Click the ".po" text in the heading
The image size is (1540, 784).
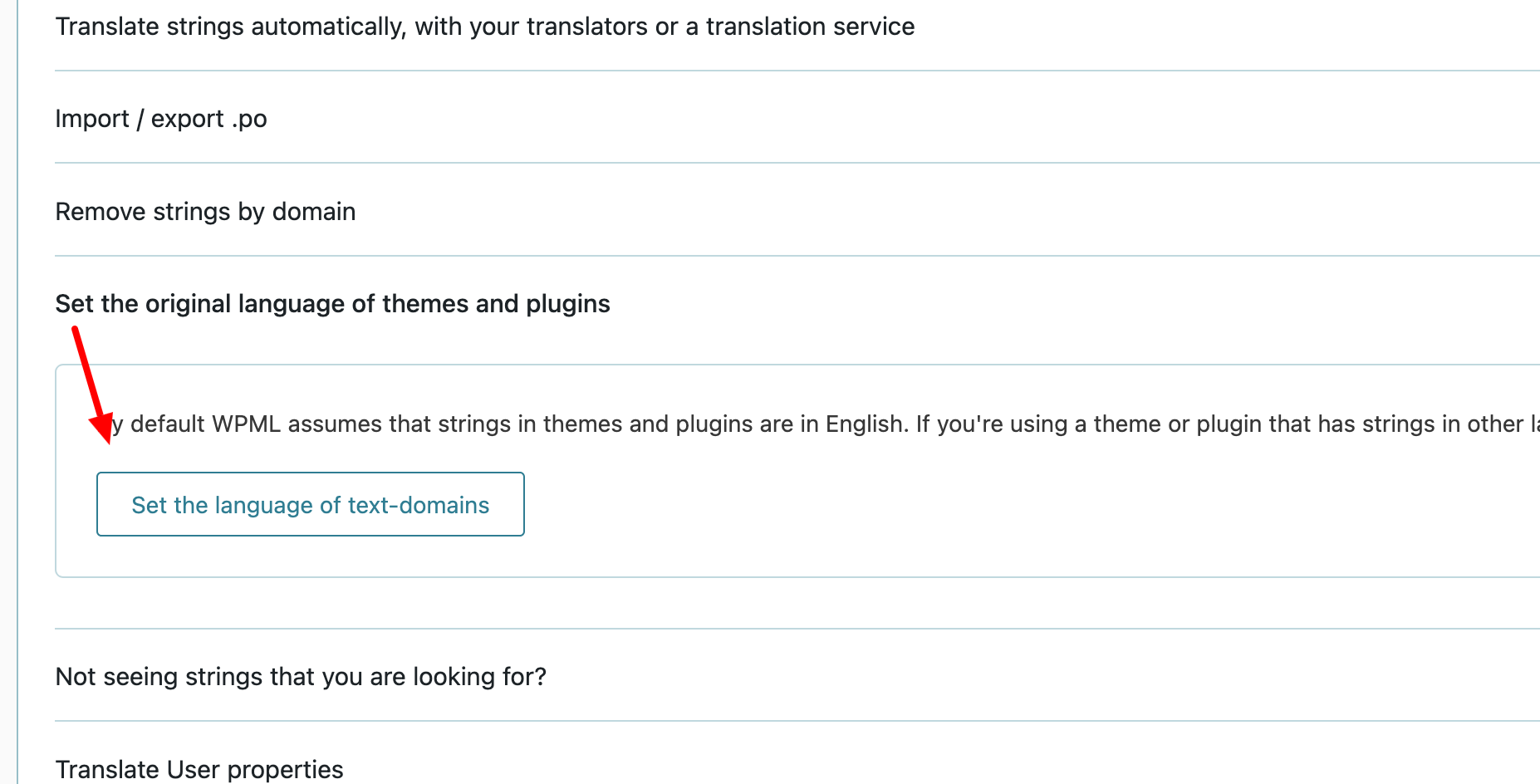(x=249, y=120)
